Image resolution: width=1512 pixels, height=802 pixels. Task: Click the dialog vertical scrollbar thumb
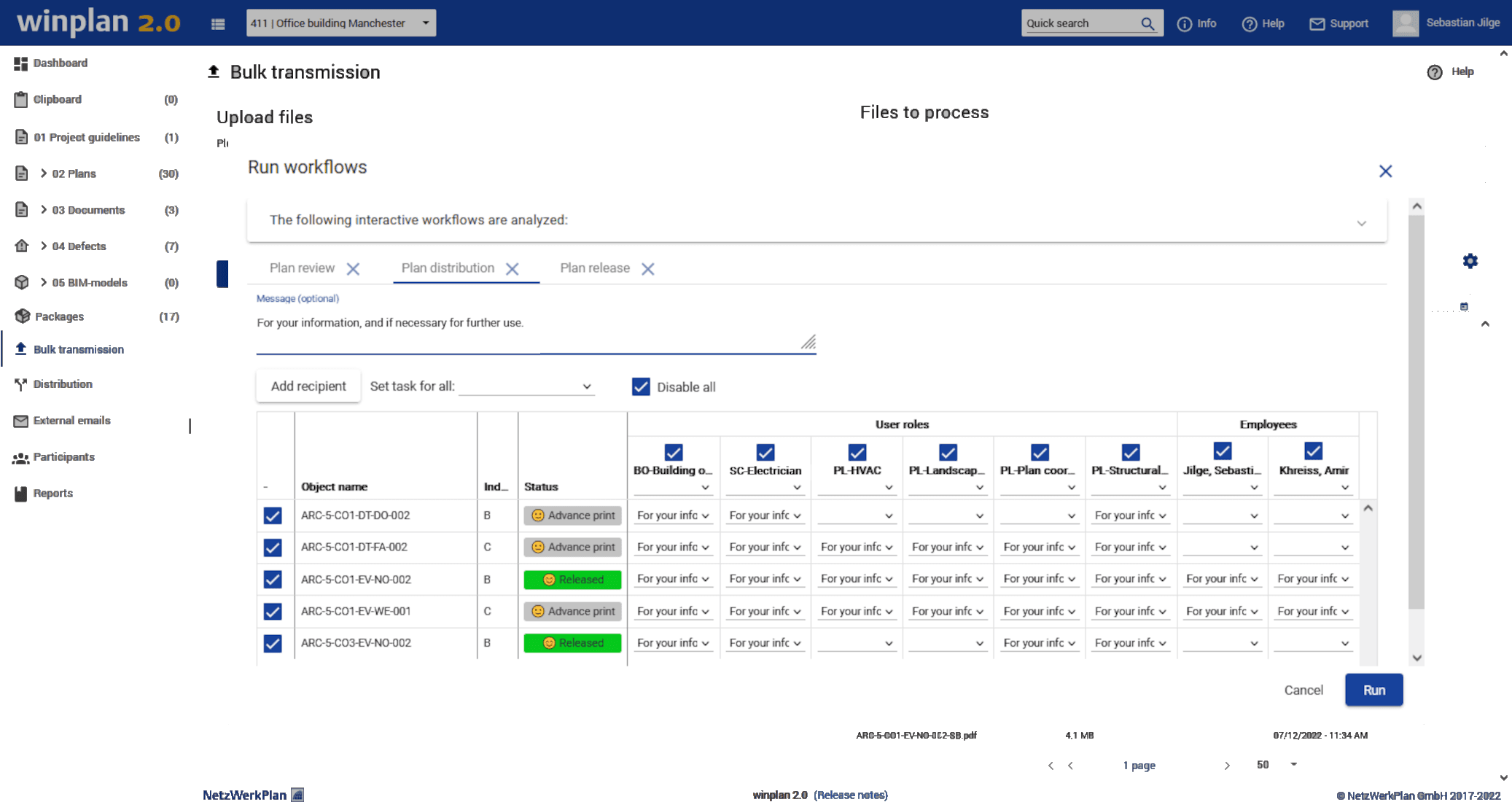point(1416,412)
